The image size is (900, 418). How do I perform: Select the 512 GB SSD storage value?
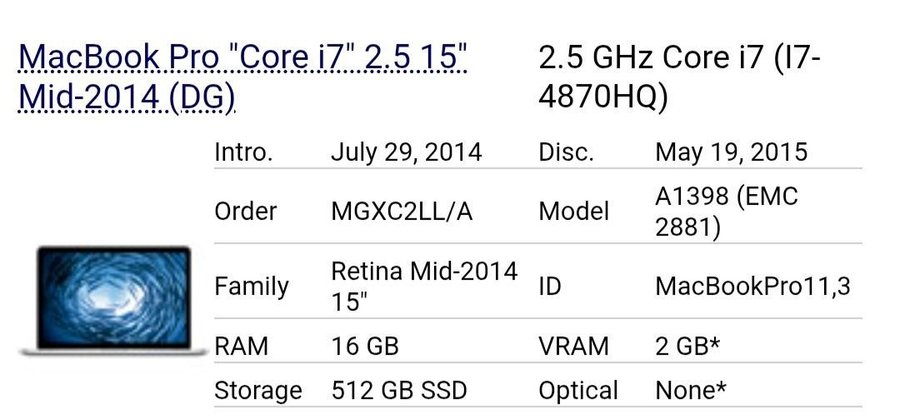(399, 390)
